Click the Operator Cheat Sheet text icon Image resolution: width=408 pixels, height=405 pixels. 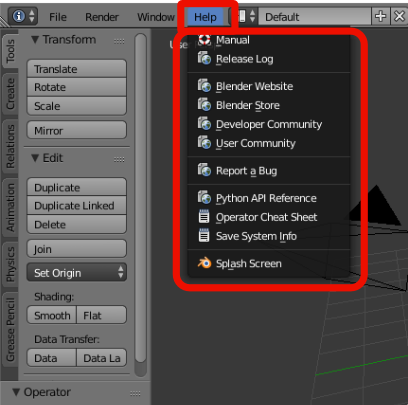click(204, 217)
